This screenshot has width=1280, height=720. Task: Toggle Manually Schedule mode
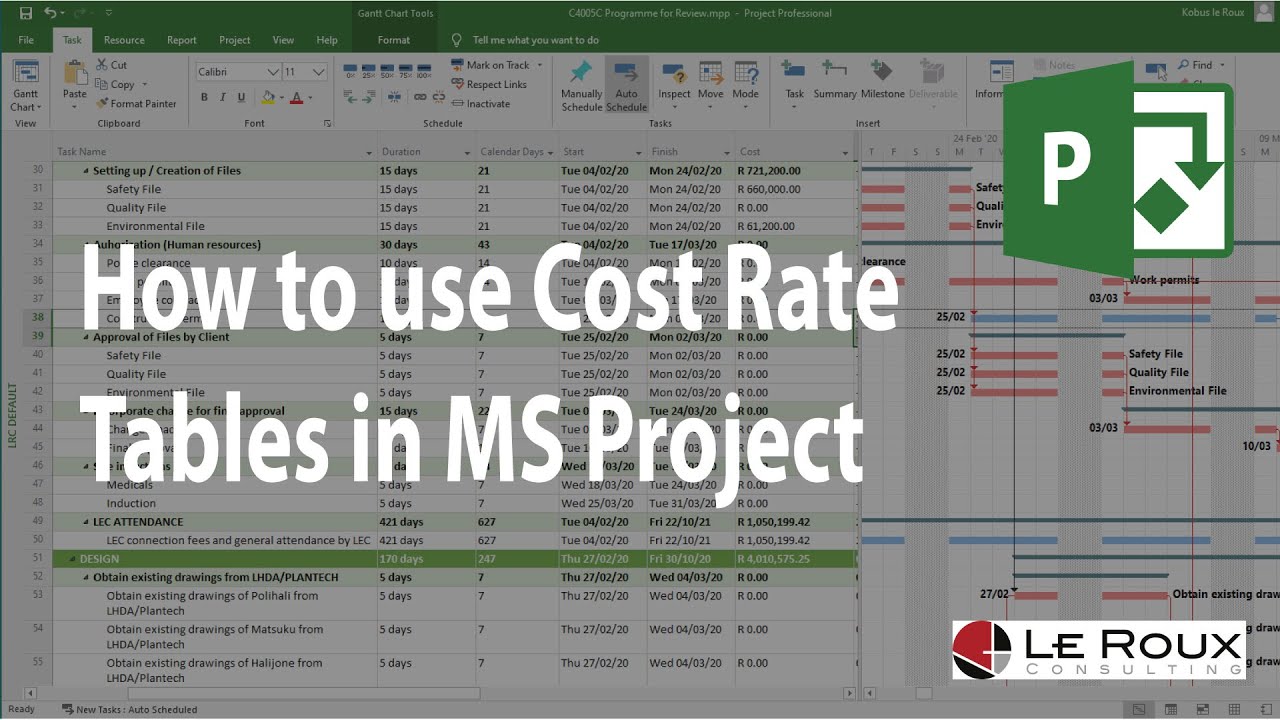[x=581, y=86]
